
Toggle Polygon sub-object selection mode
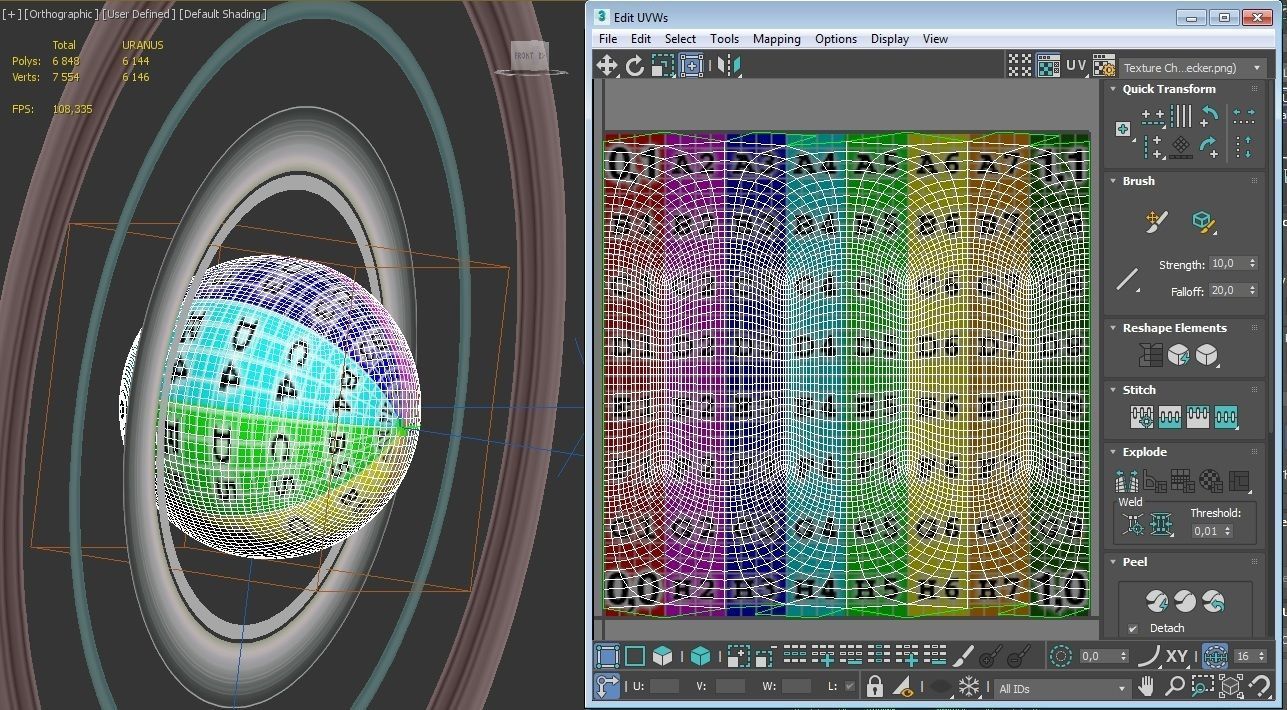[662, 656]
